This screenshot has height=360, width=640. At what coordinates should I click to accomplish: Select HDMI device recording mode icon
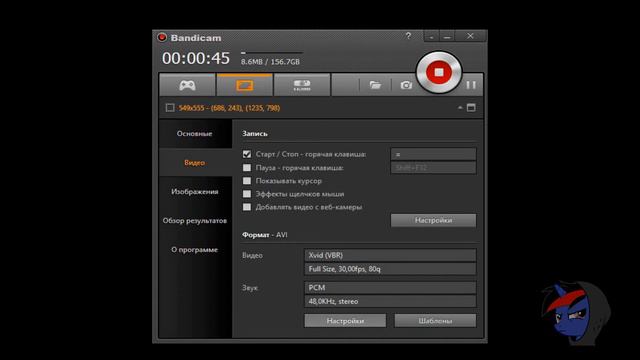click(302, 85)
